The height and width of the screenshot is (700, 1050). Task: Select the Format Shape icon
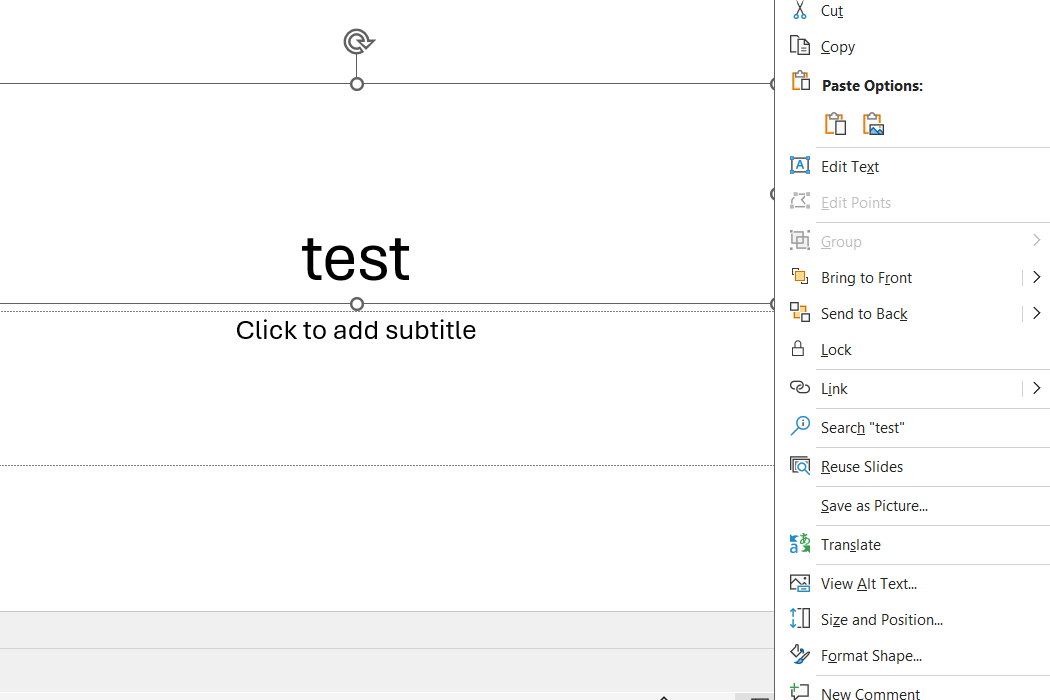(x=800, y=655)
